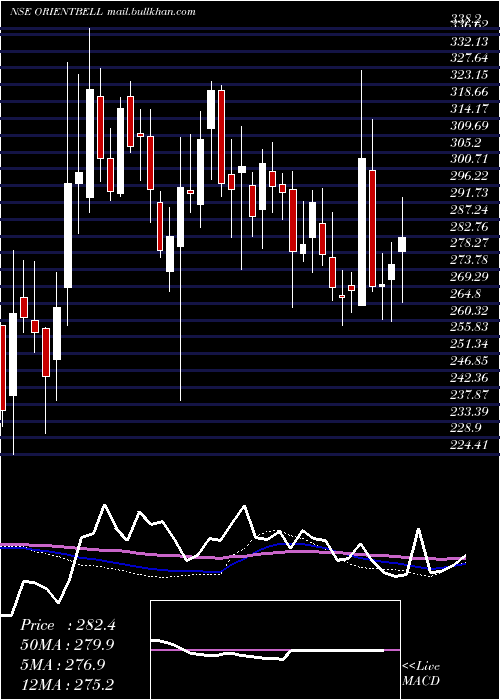This screenshot has height=700, width=500.
Task: Select the 269.29 price axis label
Action: pyautogui.click(x=468, y=277)
